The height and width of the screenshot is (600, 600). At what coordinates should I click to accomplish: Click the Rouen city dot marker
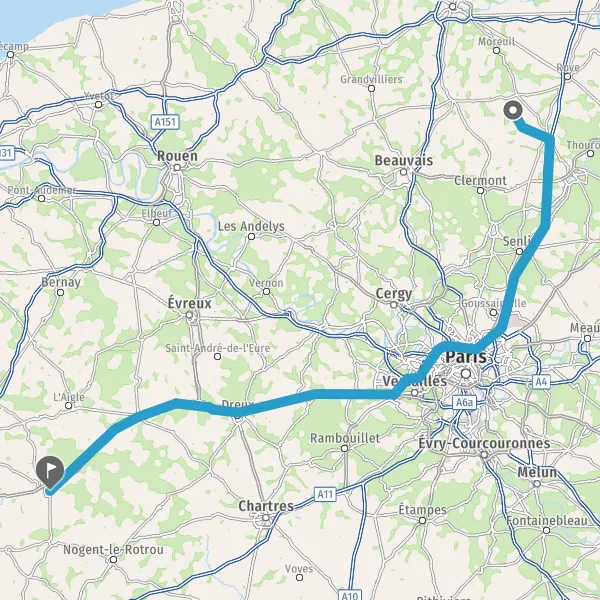point(177,168)
